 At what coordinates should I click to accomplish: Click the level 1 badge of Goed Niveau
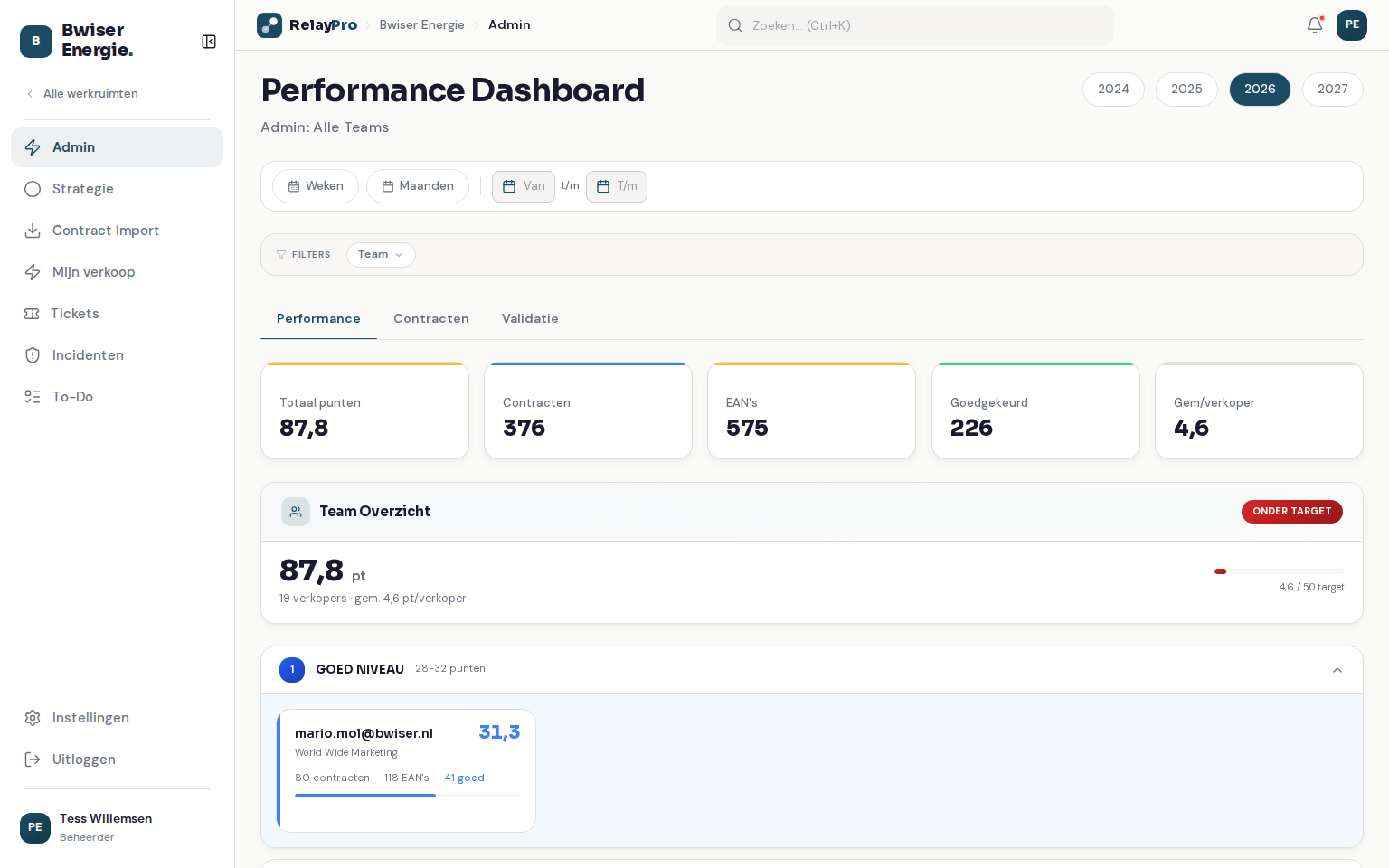pyautogui.click(x=292, y=670)
